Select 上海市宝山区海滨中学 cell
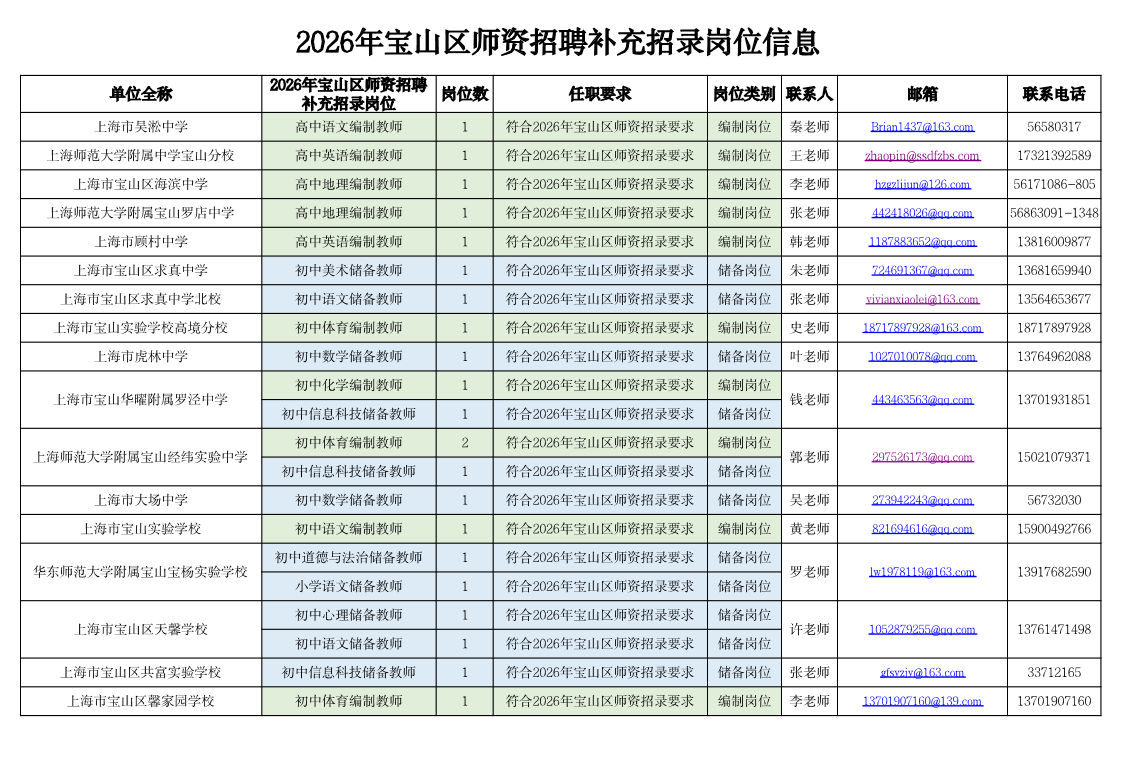 141,184
